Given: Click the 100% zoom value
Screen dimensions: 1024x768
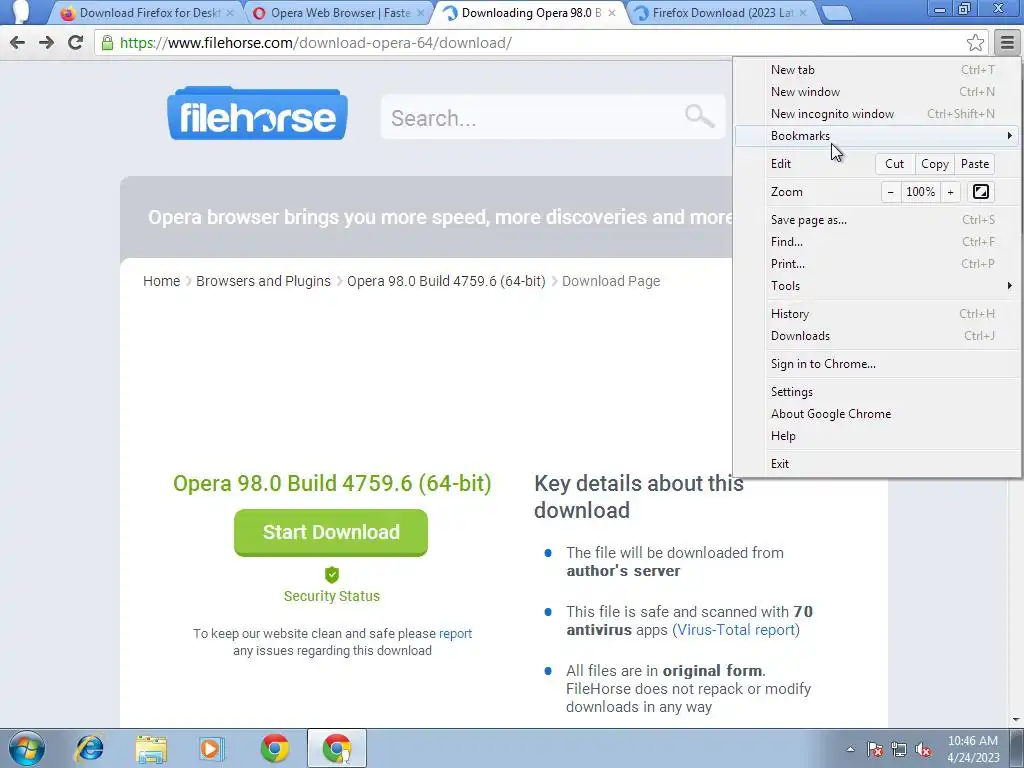Looking at the screenshot, I should 920,192.
